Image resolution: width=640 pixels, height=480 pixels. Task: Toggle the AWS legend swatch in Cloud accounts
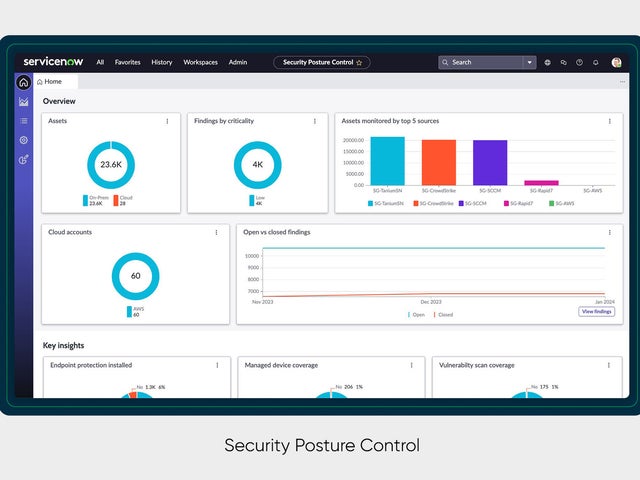tap(129, 311)
